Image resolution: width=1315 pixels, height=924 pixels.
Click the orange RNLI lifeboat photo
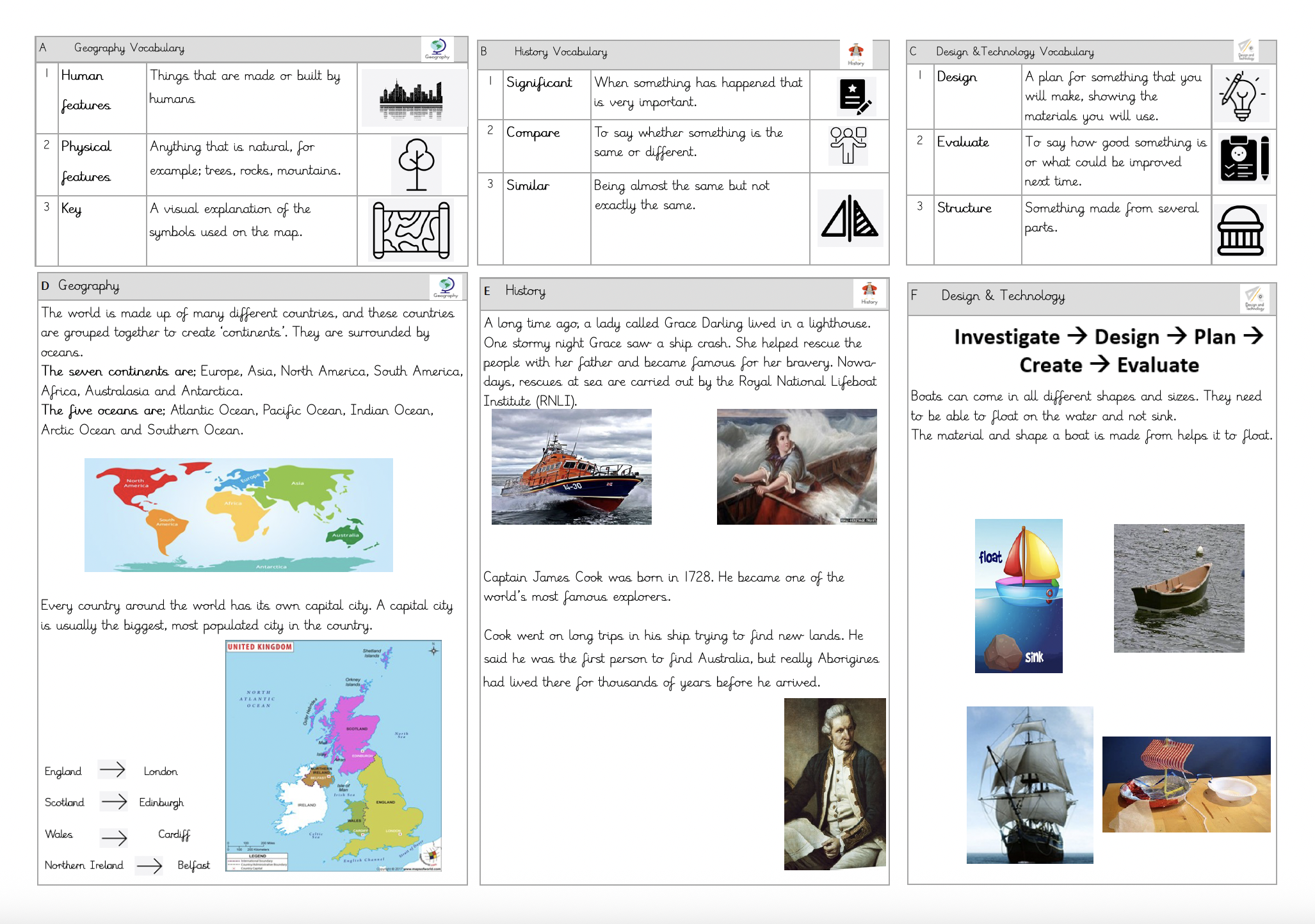[571, 467]
